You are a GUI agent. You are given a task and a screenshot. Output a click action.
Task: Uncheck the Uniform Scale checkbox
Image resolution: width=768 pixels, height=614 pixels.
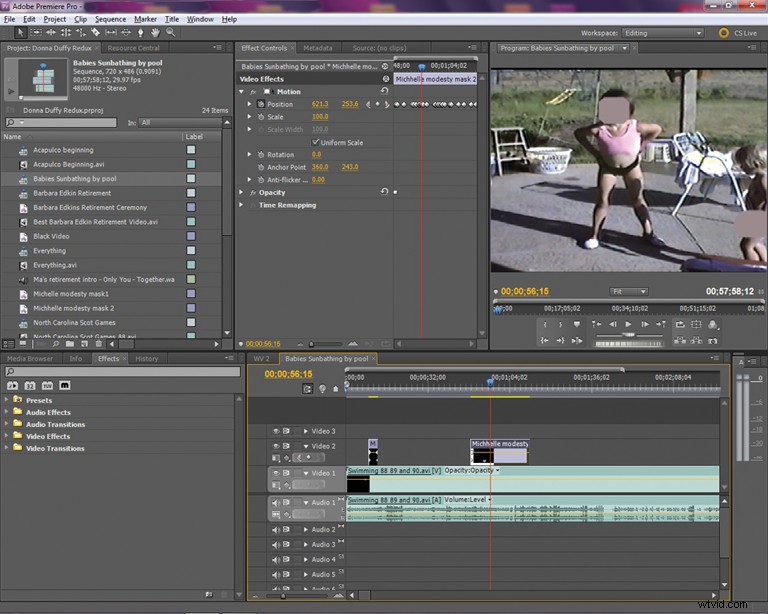pos(315,142)
